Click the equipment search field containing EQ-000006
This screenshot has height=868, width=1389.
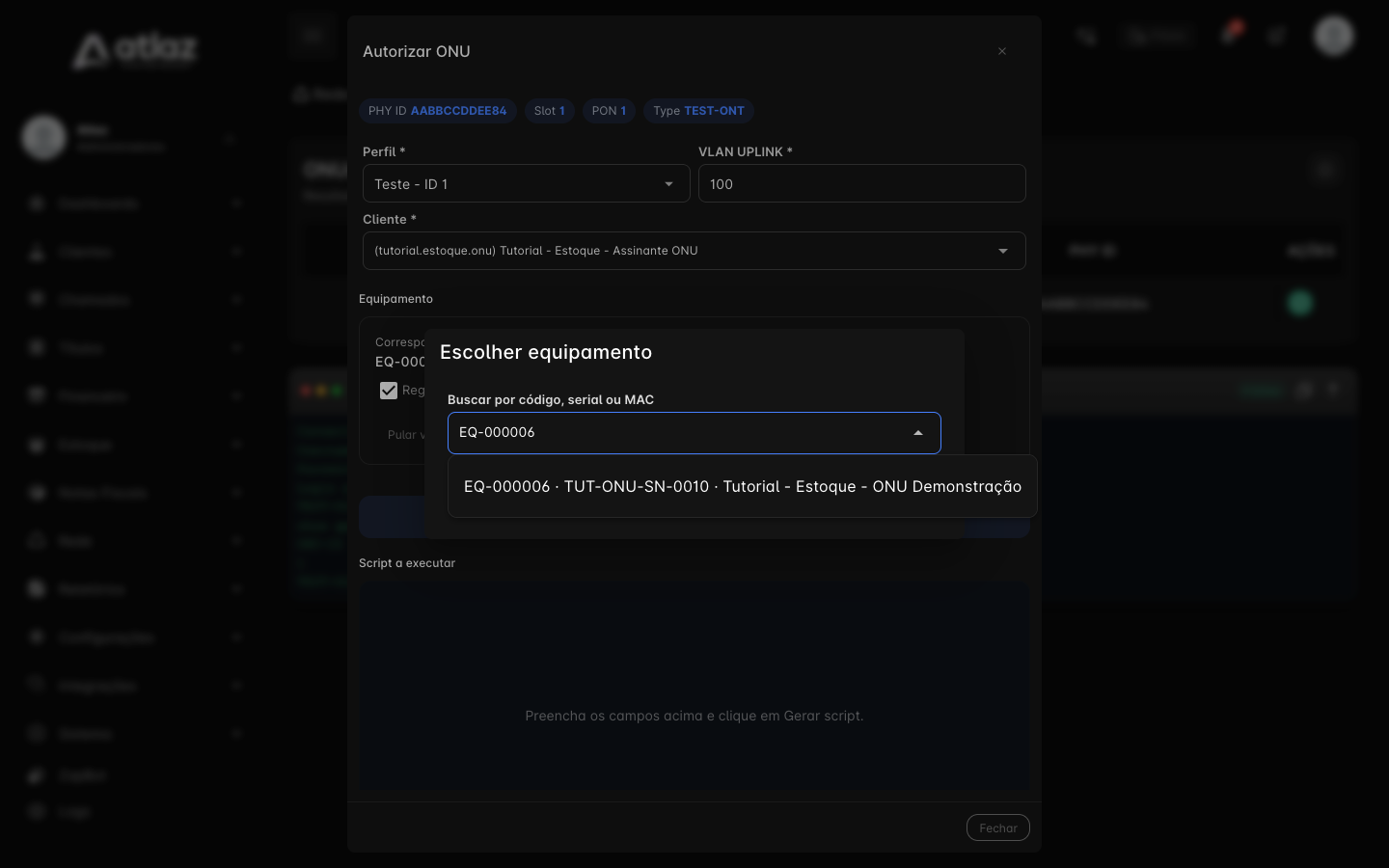[x=694, y=433]
